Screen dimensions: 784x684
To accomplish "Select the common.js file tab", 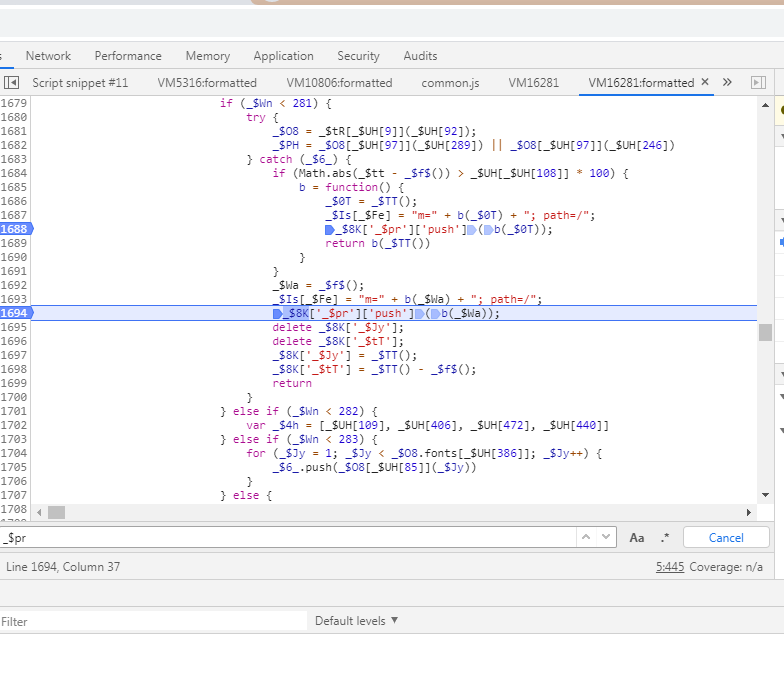I will 450,83.
